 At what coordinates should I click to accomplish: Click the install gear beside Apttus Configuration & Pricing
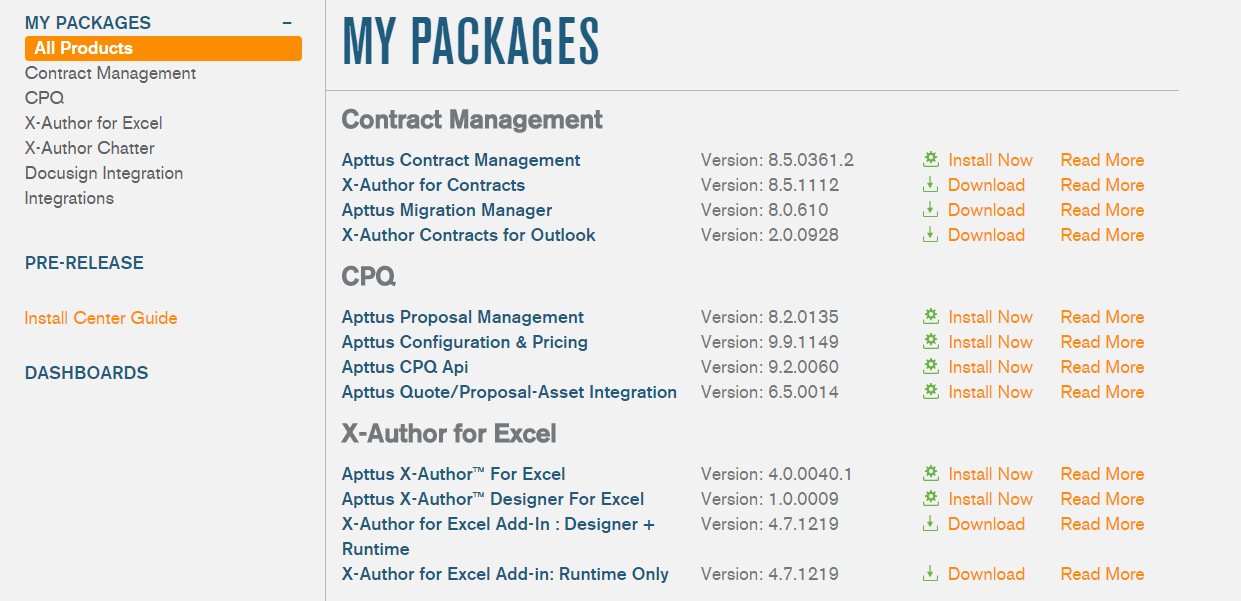click(x=929, y=341)
